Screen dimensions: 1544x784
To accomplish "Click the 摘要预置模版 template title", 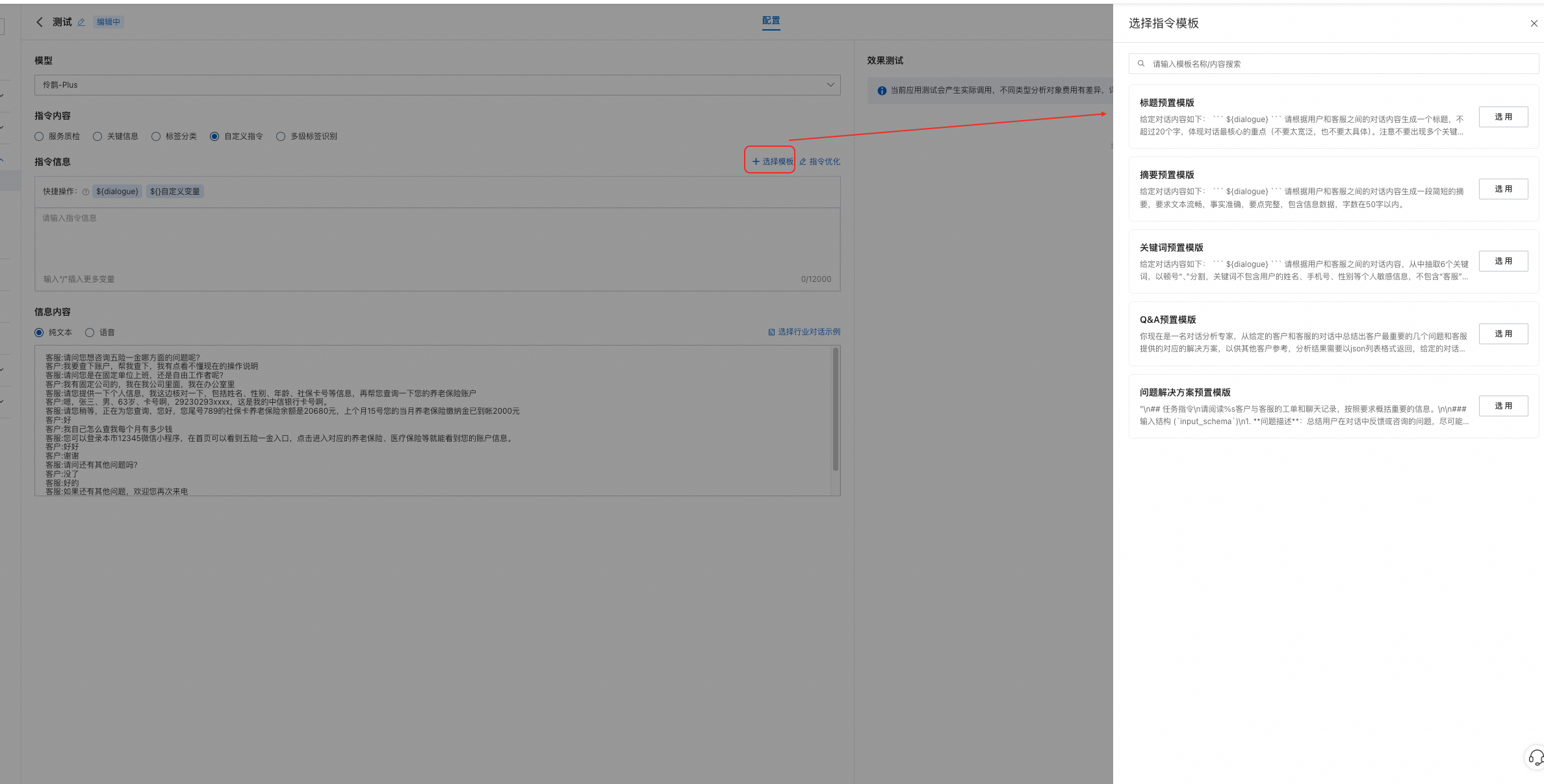I will pos(1167,175).
